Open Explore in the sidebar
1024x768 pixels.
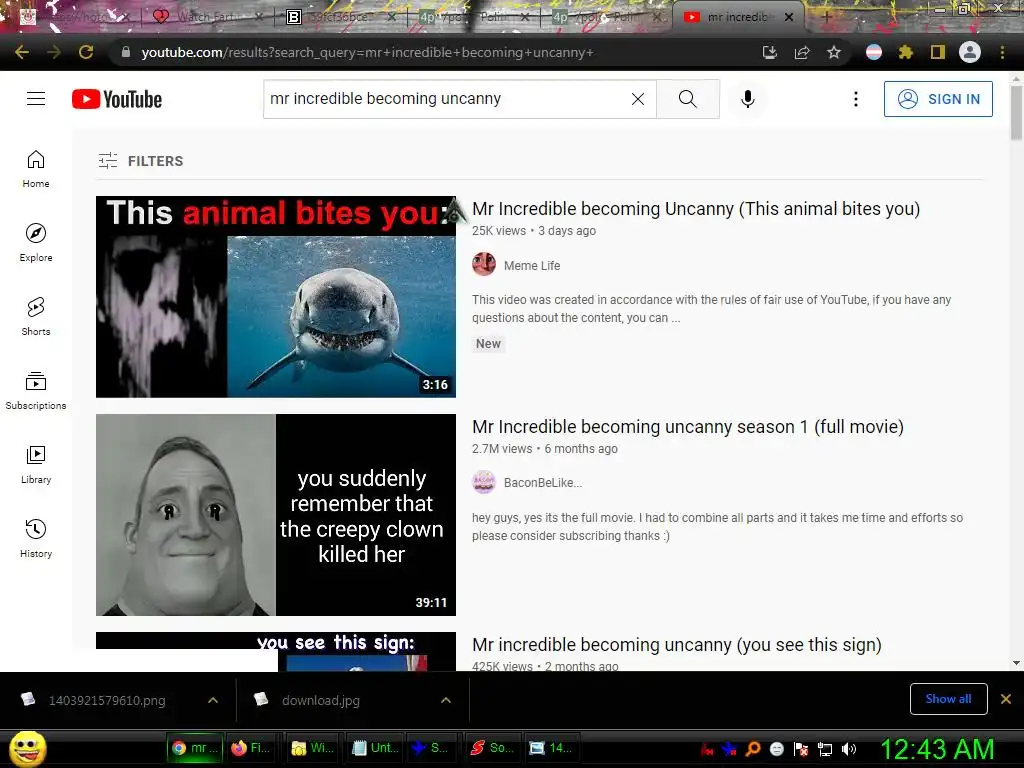pyautogui.click(x=36, y=243)
